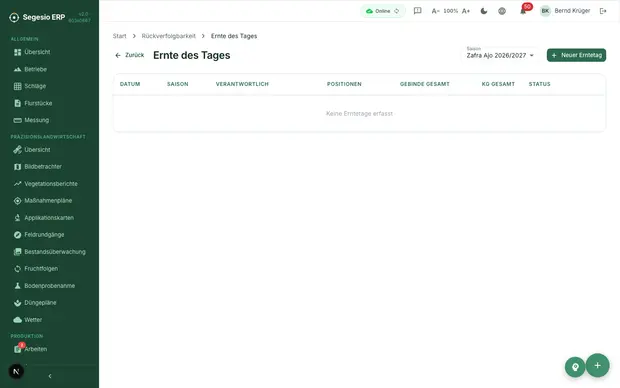
Task: Go to Rückverfolgbarkeit breadcrumb link
Action: (168, 36)
